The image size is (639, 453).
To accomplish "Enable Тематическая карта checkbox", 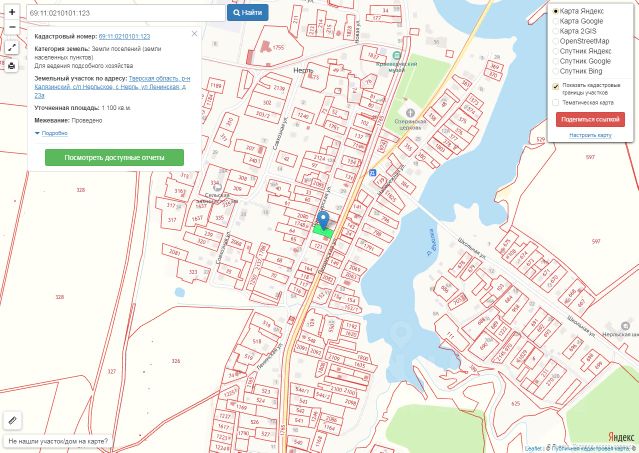I will [555, 103].
